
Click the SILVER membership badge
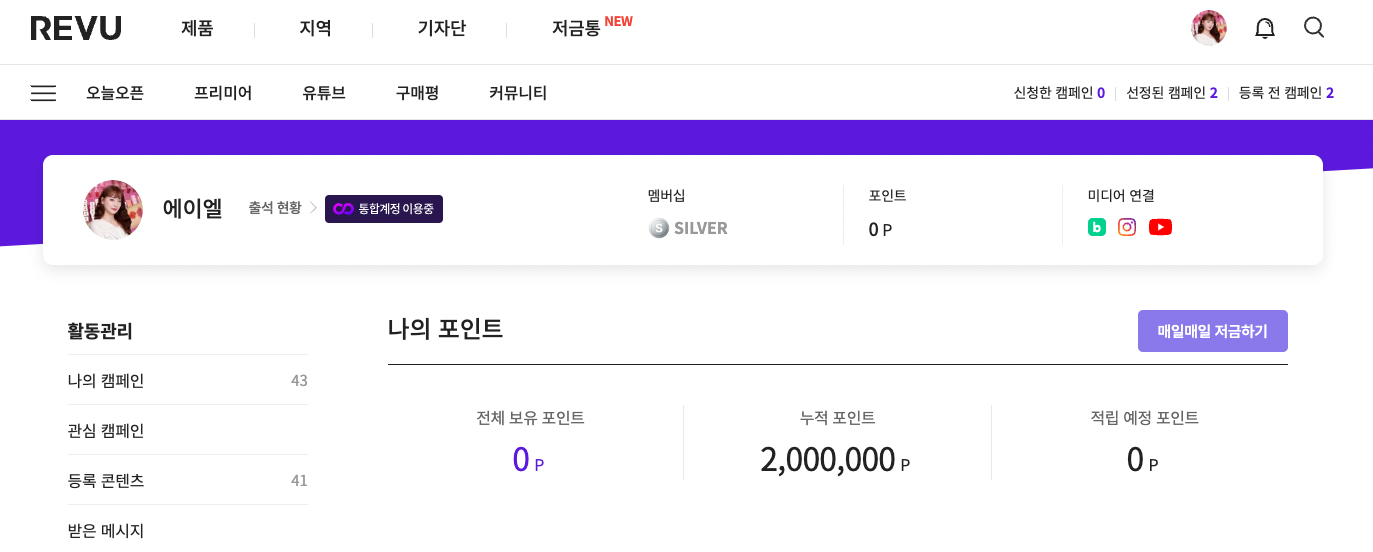coord(688,228)
